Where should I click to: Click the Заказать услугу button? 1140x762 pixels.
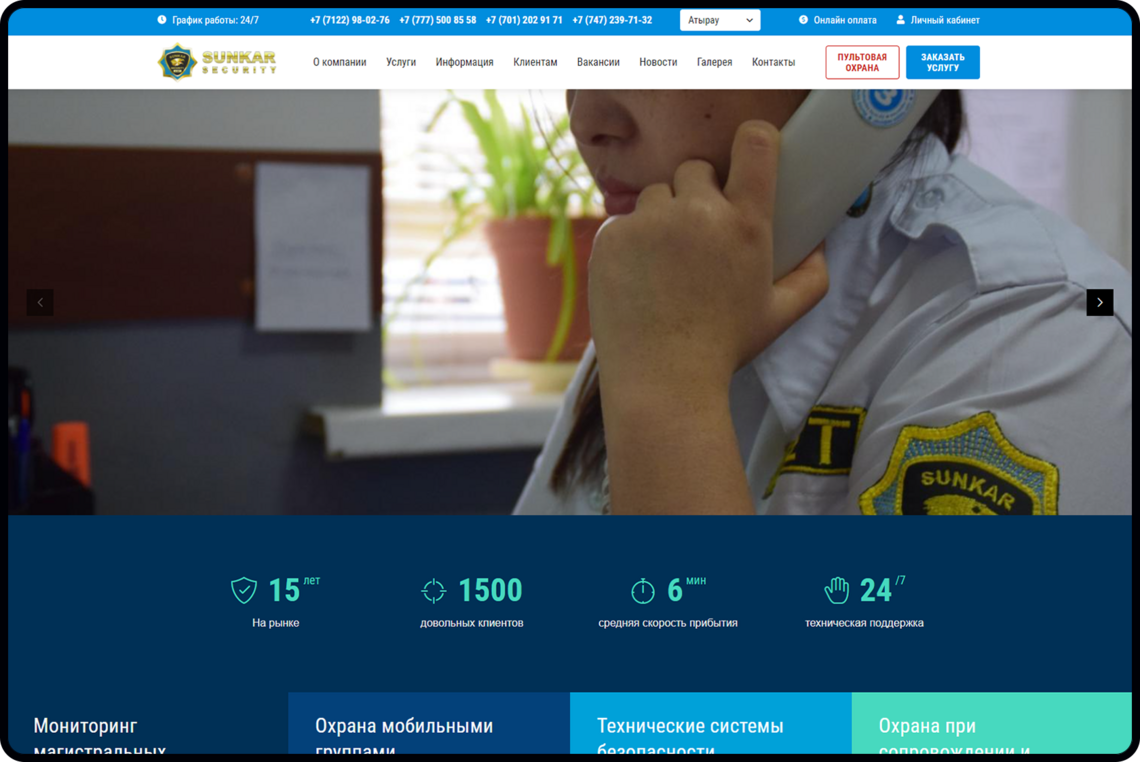[942, 61]
